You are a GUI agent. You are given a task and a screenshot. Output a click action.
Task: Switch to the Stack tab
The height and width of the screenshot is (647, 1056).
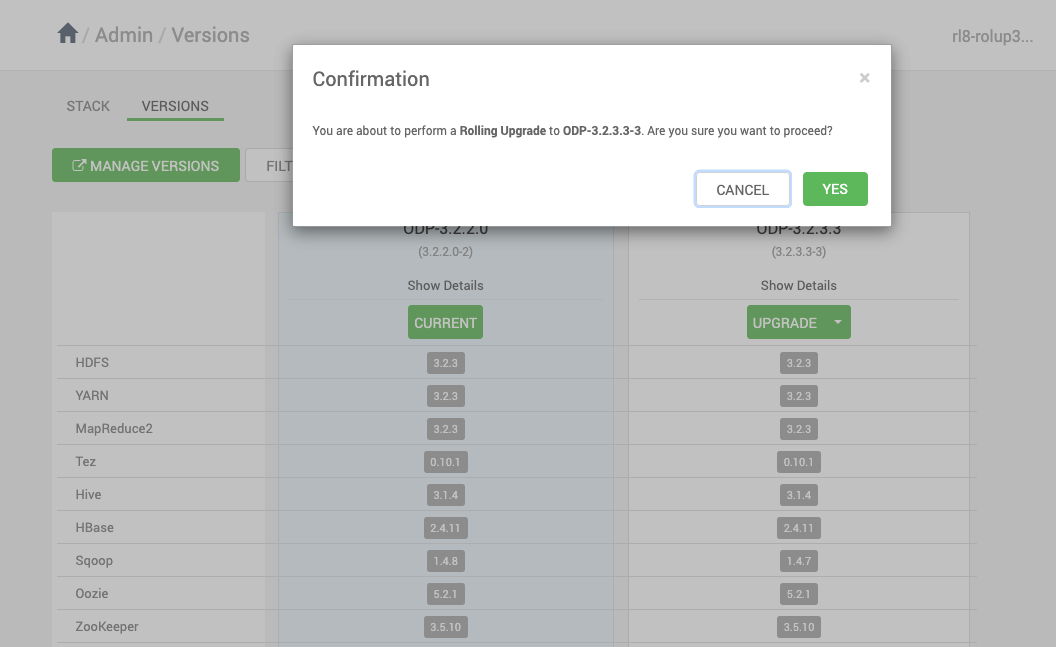88,106
